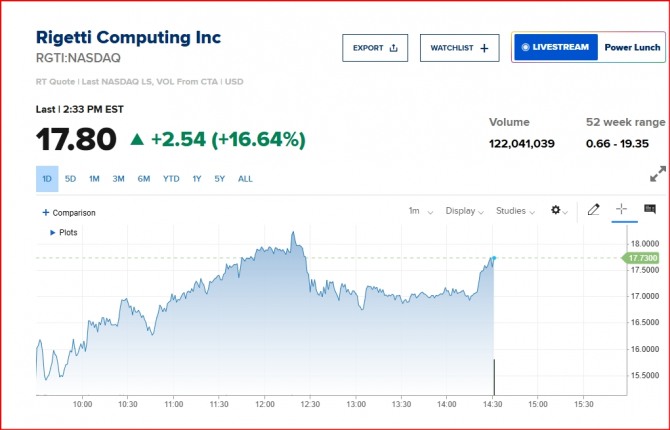Click the fullscreen expand chart icon

[x=657, y=174]
